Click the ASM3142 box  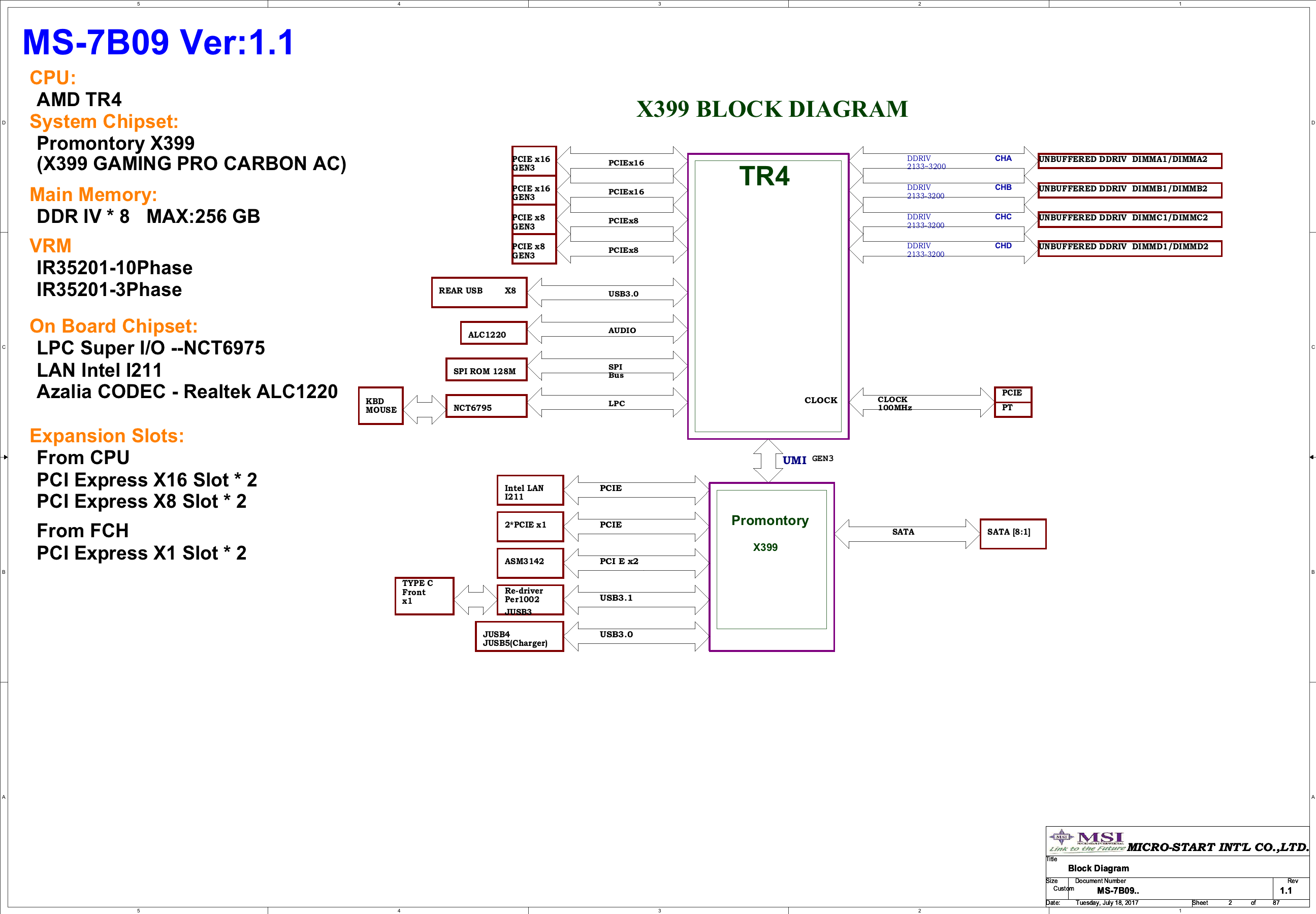[x=530, y=563]
